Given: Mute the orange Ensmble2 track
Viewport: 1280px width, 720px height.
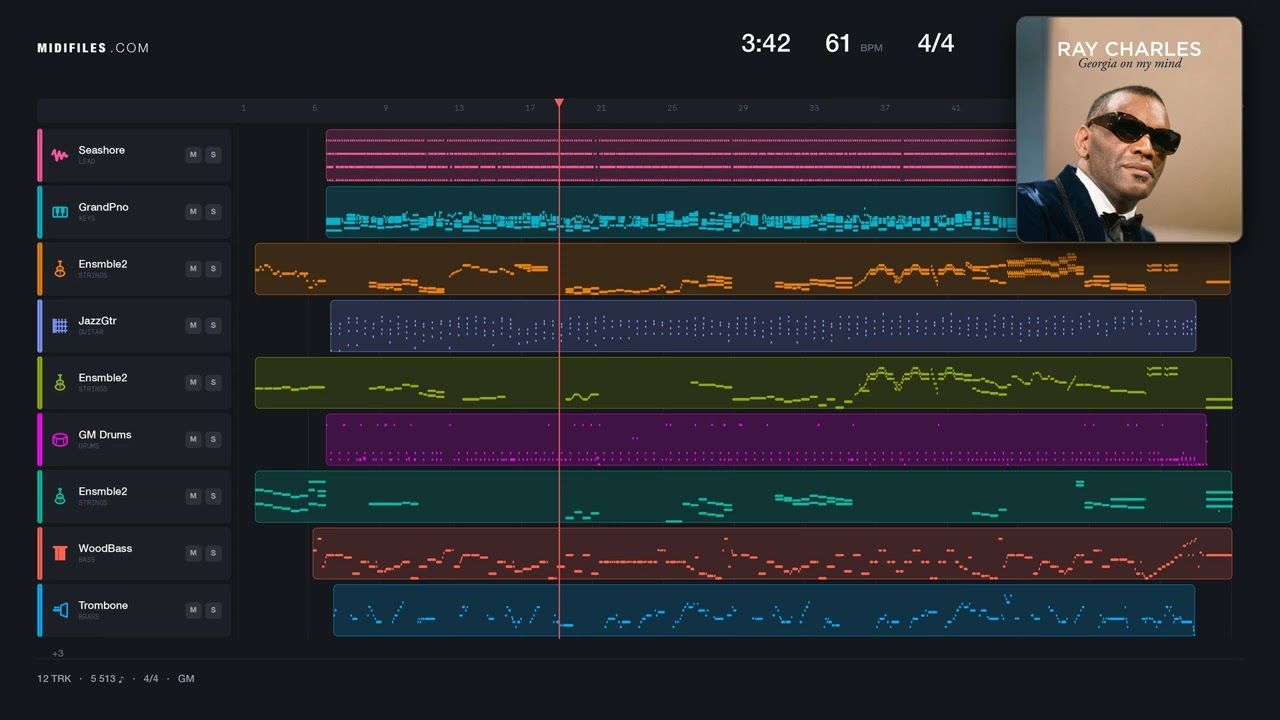Looking at the screenshot, I should (x=193, y=269).
